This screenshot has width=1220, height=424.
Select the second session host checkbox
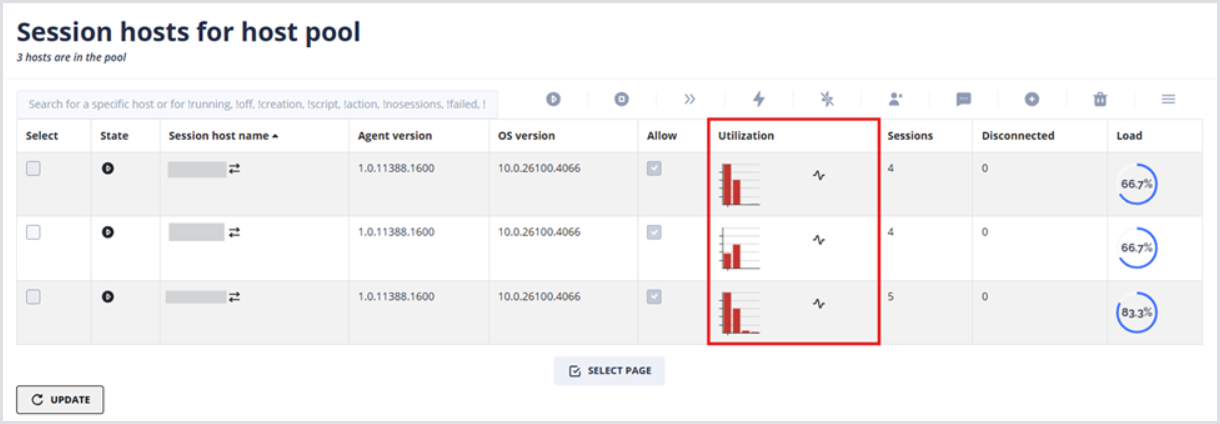[34, 232]
